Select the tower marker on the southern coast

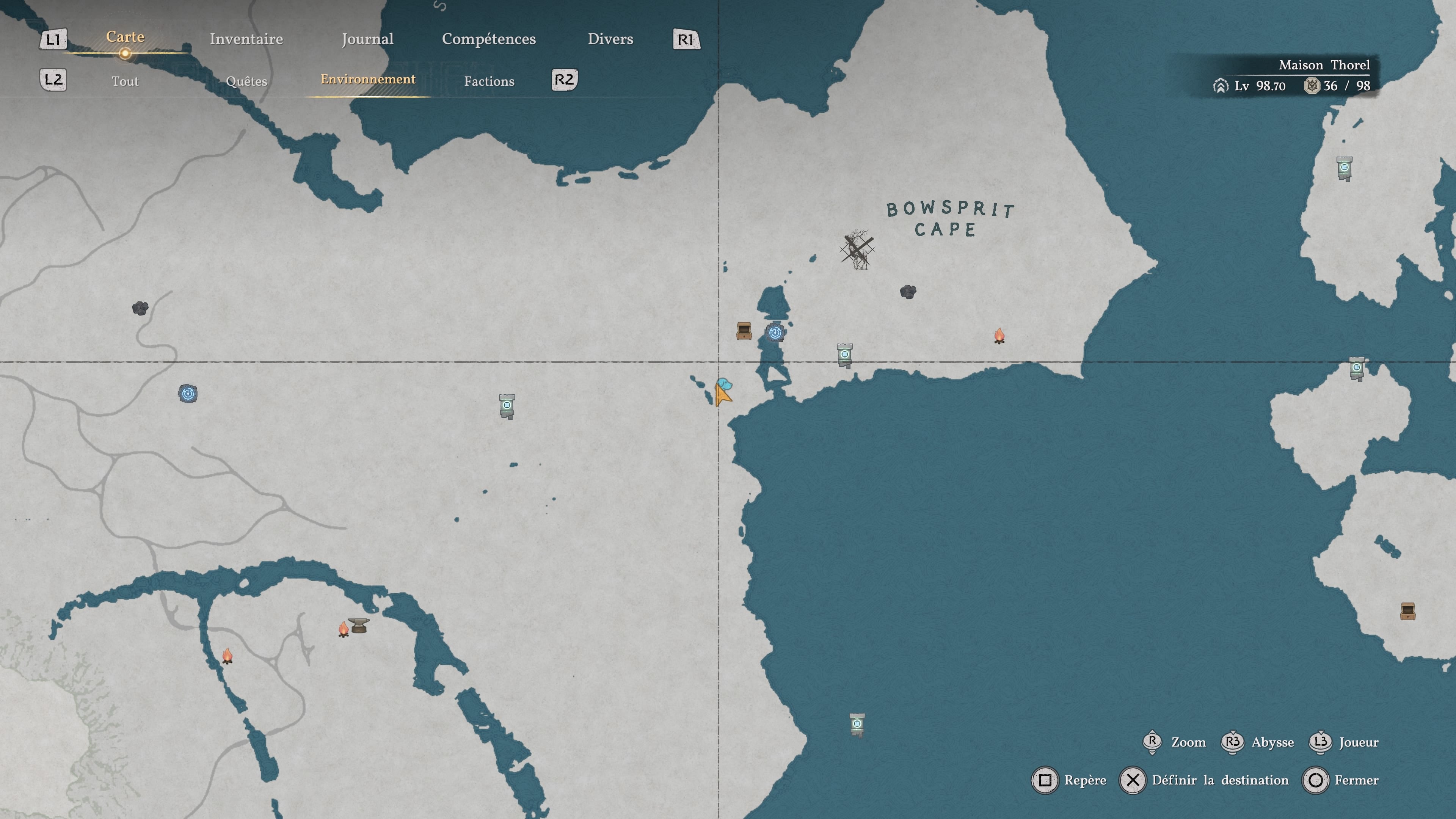[857, 725]
